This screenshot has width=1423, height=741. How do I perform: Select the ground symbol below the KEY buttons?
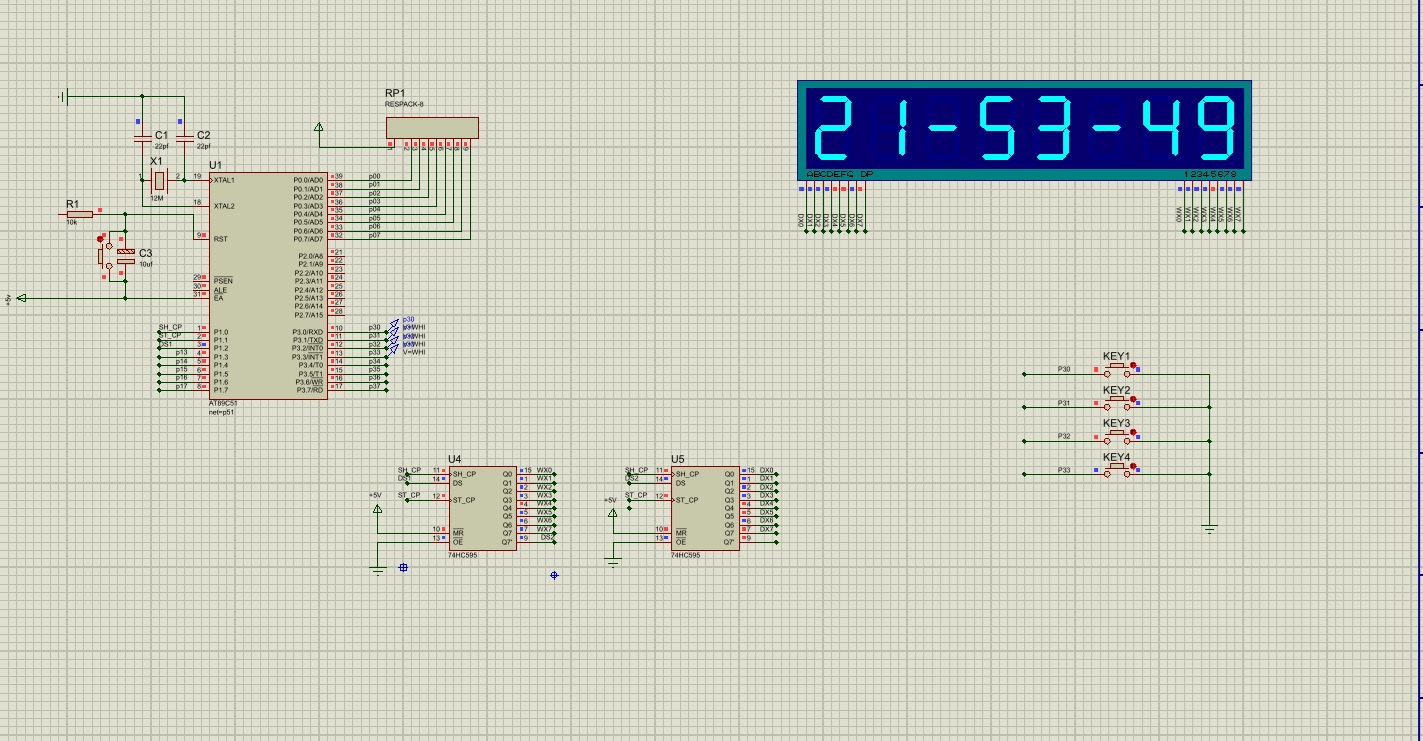click(1210, 528)
